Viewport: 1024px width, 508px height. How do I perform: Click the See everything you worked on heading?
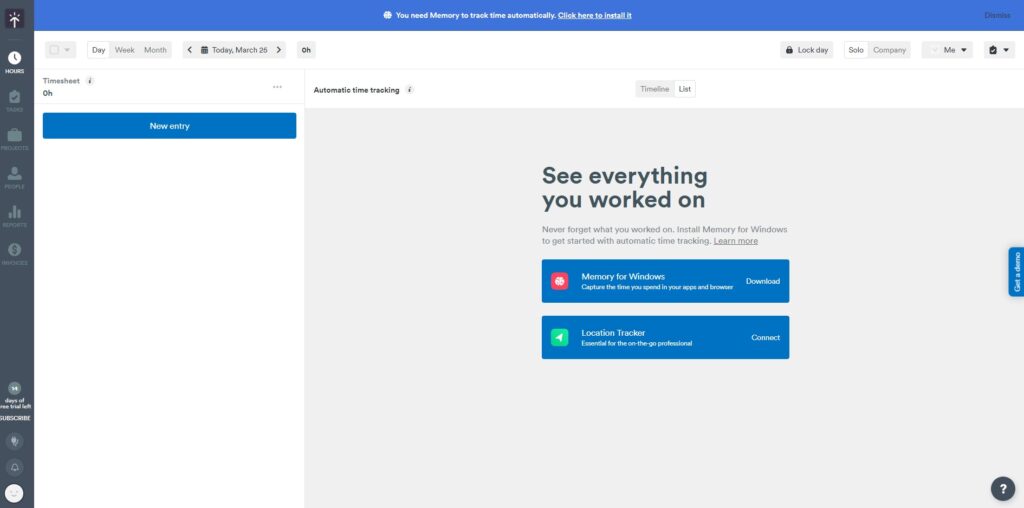tap(624, 187)
